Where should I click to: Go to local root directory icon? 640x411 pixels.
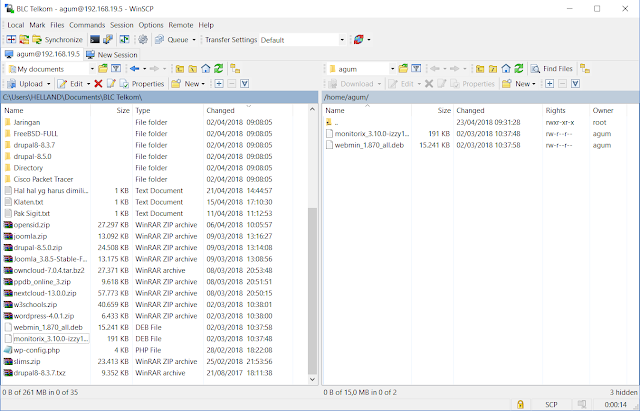[193, 69]
